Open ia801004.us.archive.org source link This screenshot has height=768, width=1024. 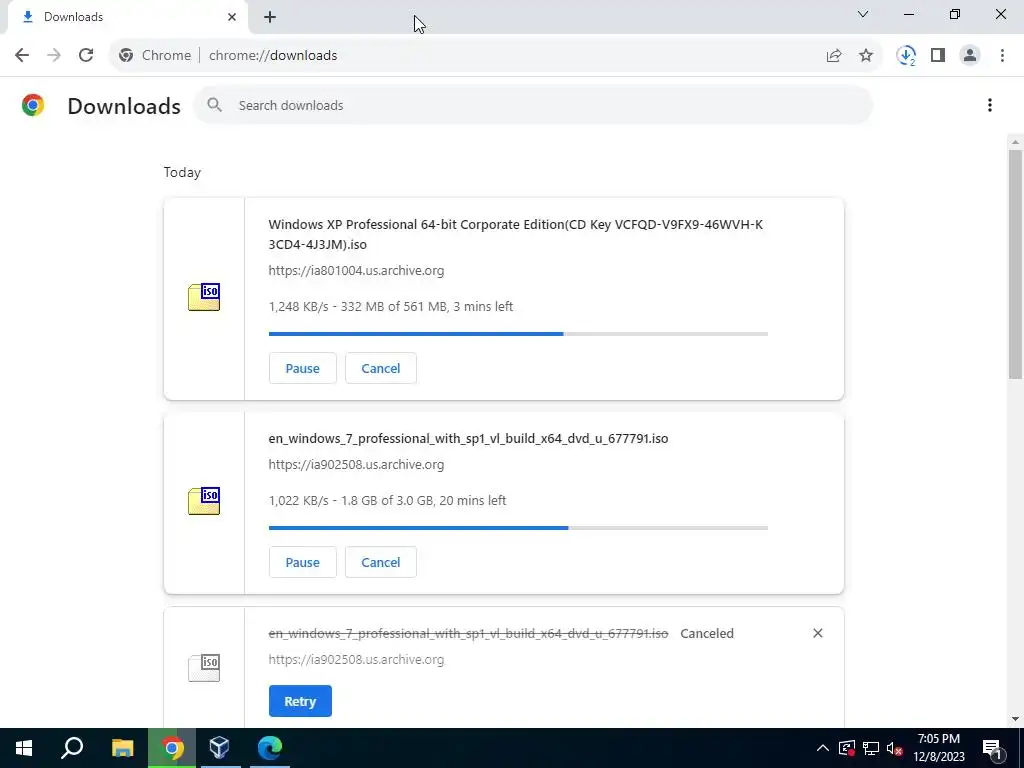[x=356, y=270]
